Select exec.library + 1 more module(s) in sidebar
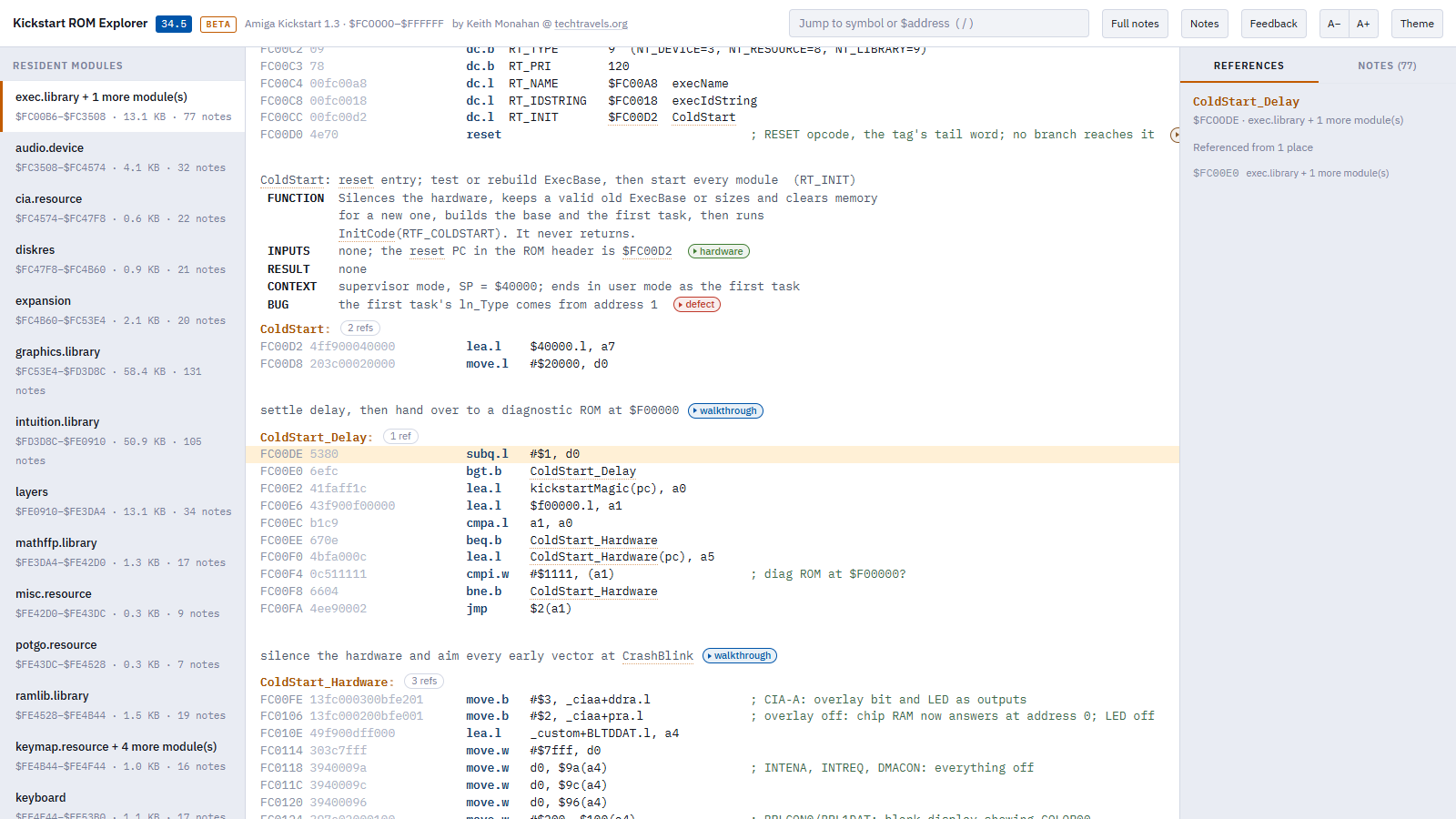This screenshot has width=1456, height=819. click(122, 106)
